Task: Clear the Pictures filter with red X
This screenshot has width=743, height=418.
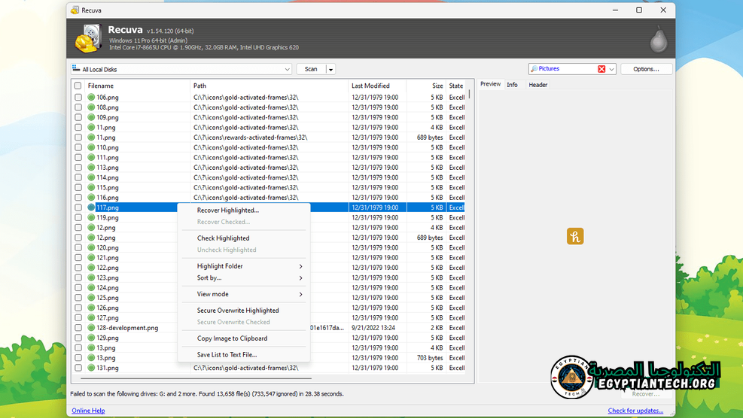Action: [x=601, y=69]
